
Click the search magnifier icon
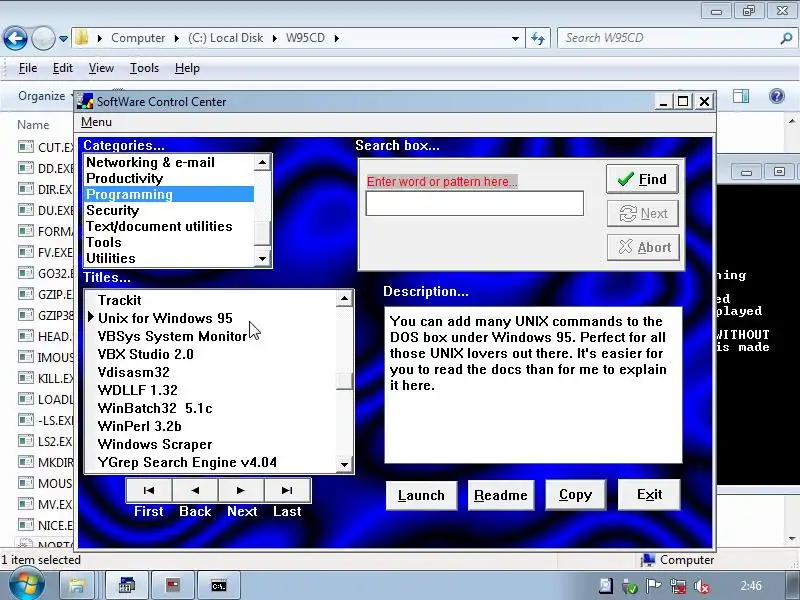tap(787, 38)
